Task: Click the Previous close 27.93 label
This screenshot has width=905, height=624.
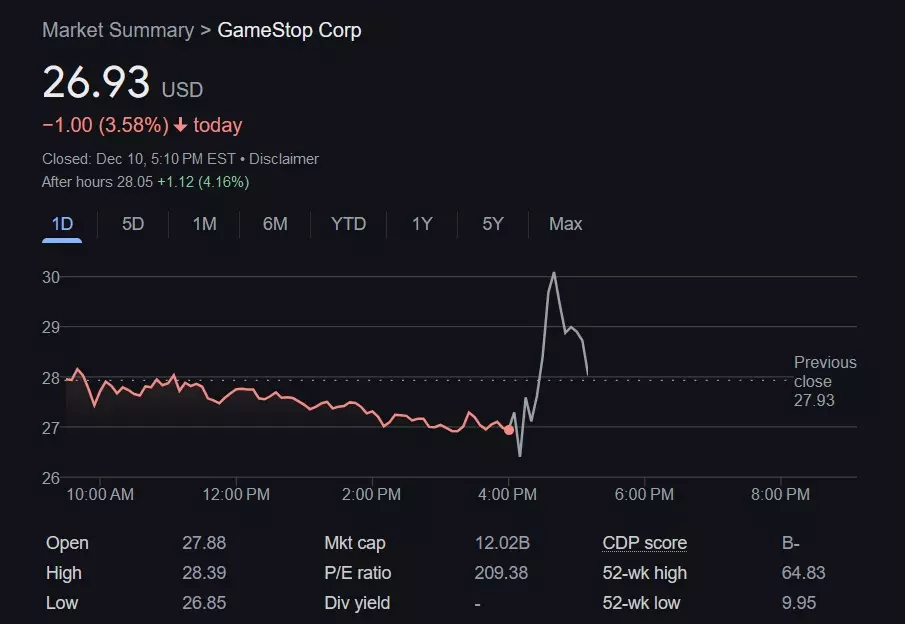Action: (824, 381)
